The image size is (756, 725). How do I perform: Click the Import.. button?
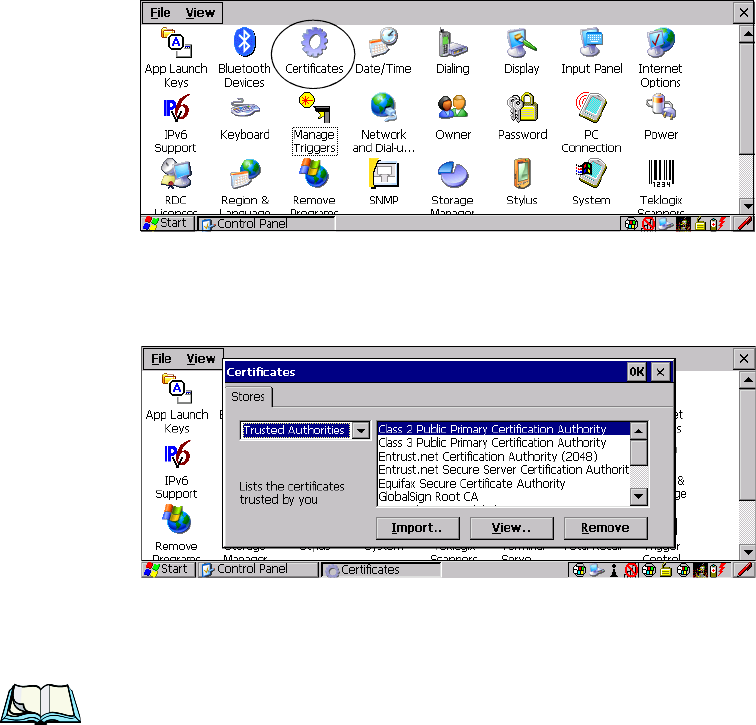(418, 528)
